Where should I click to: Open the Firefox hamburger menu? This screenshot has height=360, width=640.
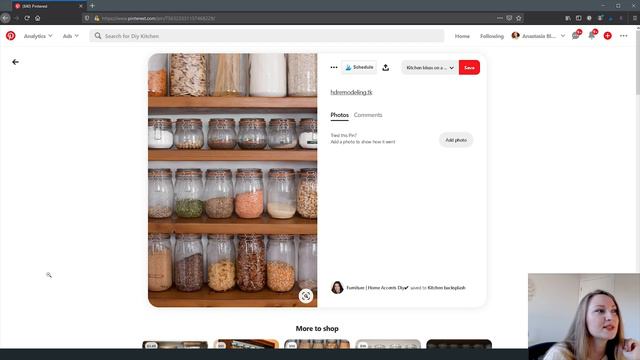point(635,18)
